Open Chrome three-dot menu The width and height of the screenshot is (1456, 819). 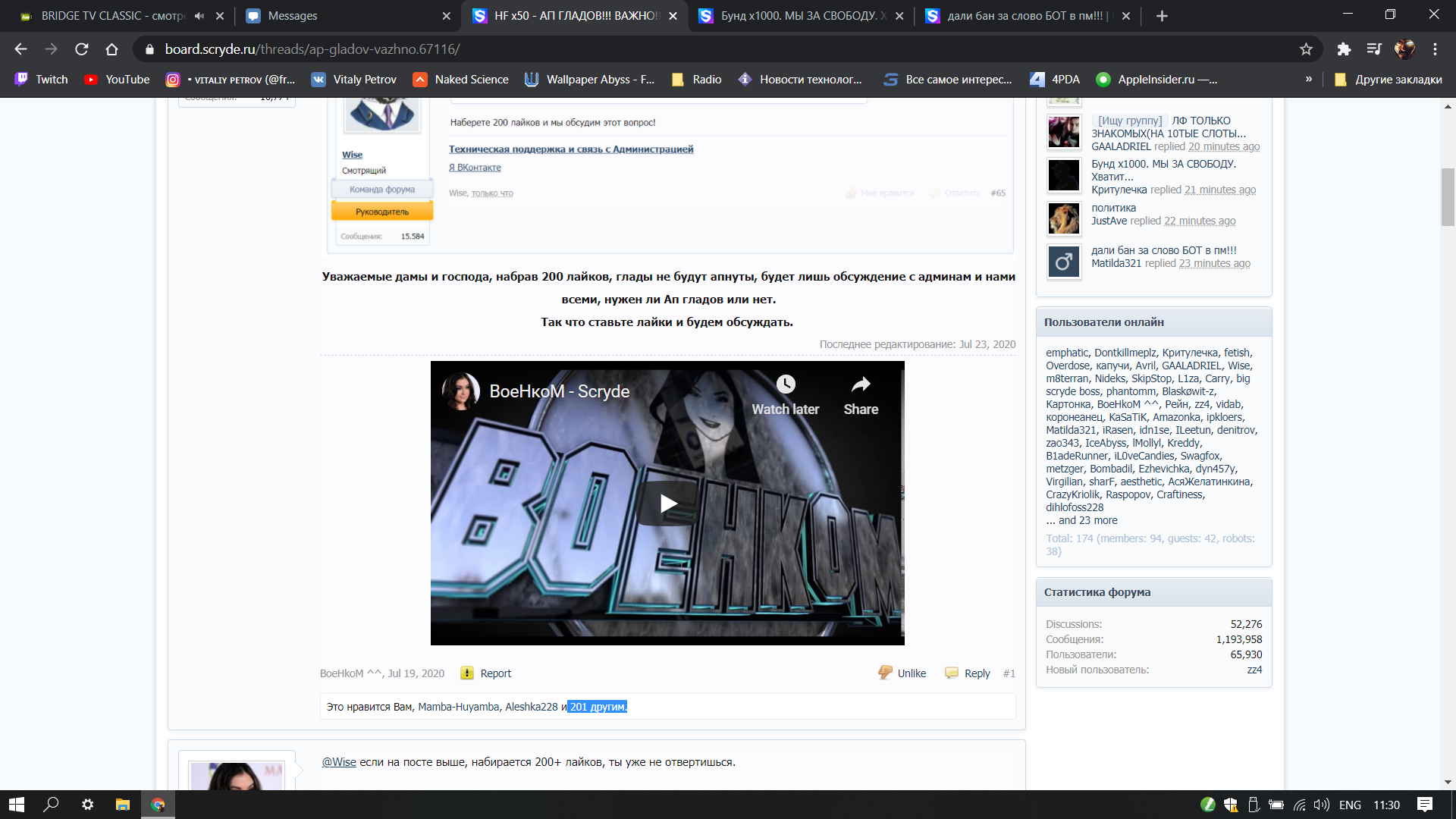click(x=1435, y=49)
